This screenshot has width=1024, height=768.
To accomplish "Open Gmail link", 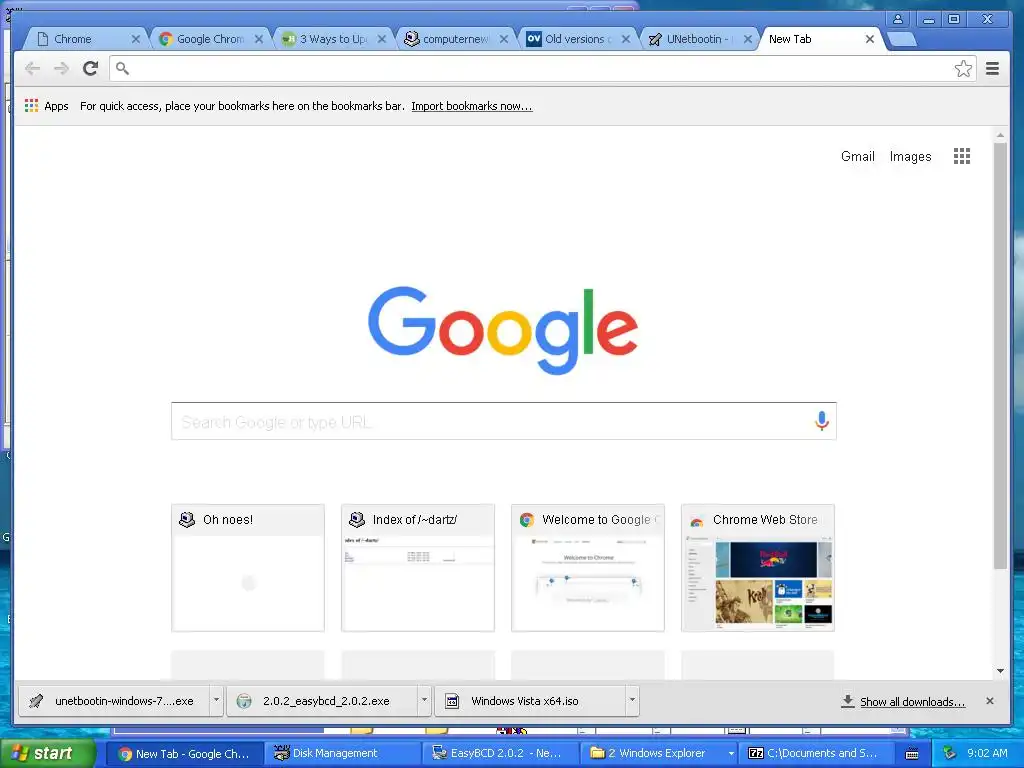I will click(857, 157).
